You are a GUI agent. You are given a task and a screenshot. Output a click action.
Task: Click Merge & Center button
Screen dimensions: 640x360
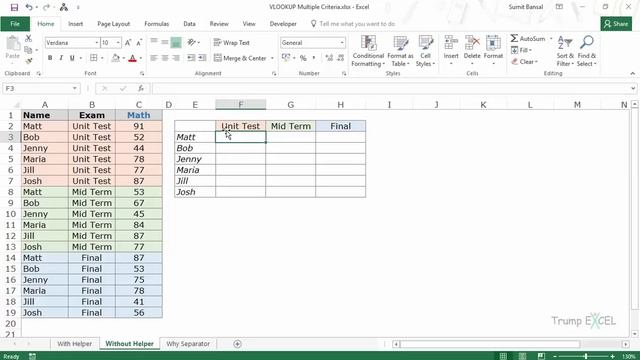[x=240, y=58]
